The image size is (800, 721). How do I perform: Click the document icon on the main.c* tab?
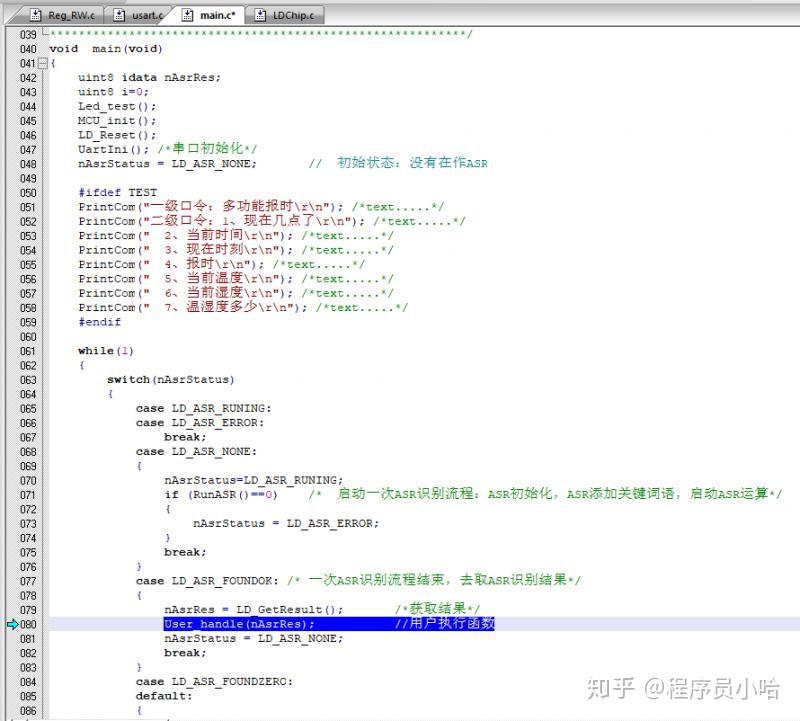(x=186, y=15)
